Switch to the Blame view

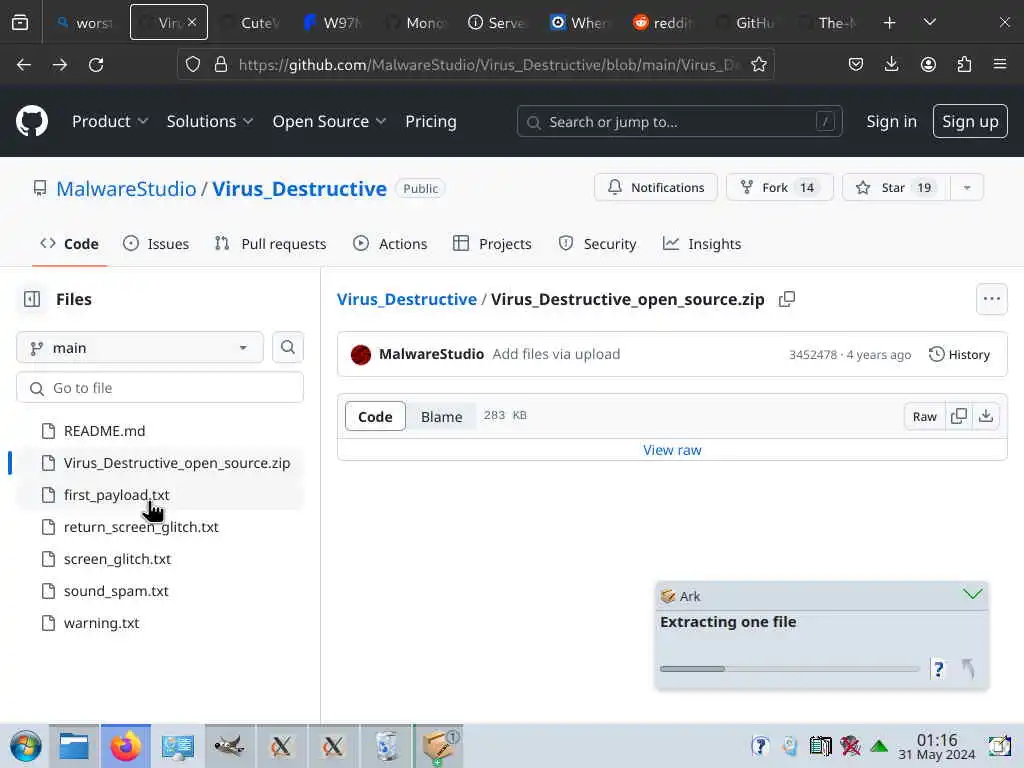pos(441,417)
